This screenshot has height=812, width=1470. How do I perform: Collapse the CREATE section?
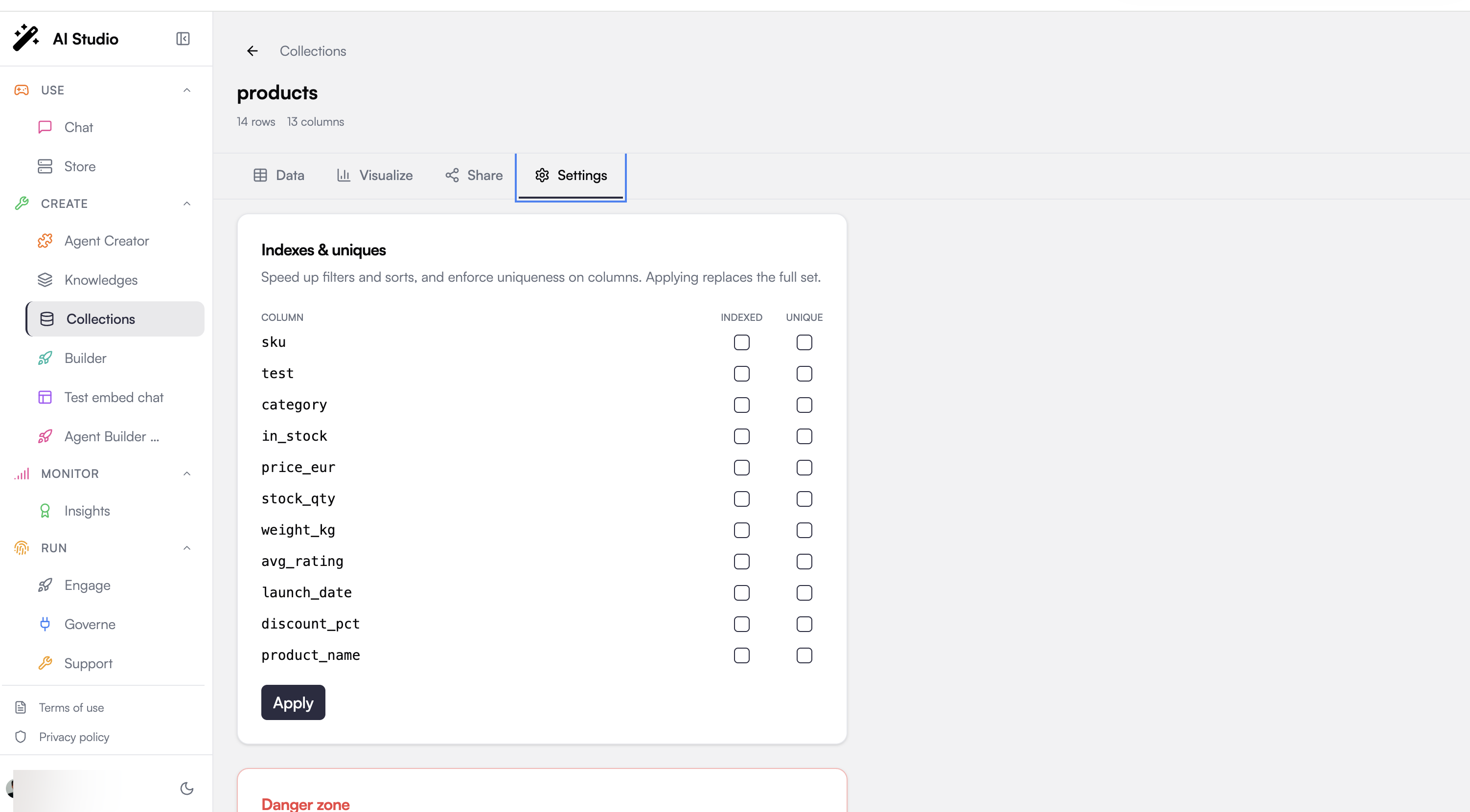pyautogui.click(x=186, y=203)
